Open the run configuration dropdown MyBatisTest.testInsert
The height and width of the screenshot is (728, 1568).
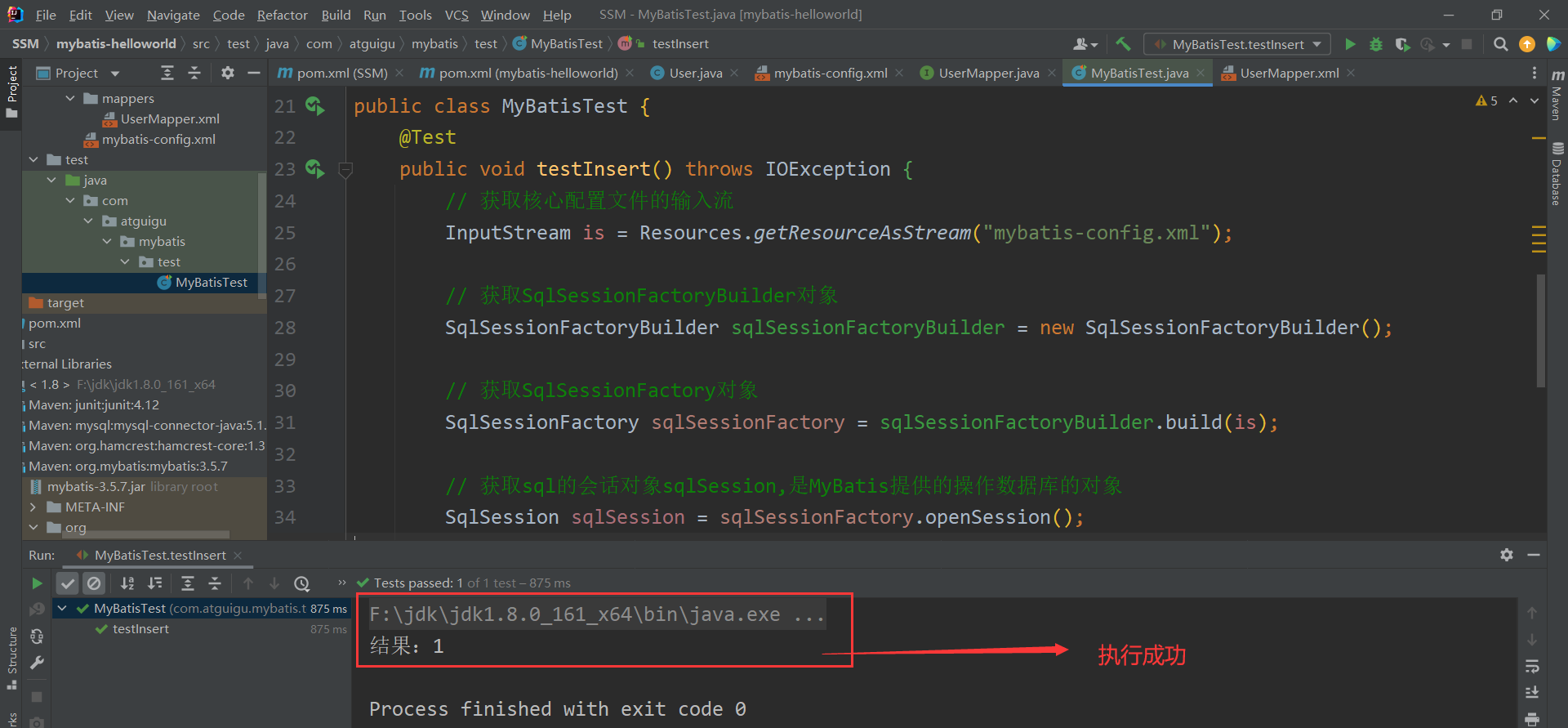point(1237,44)
